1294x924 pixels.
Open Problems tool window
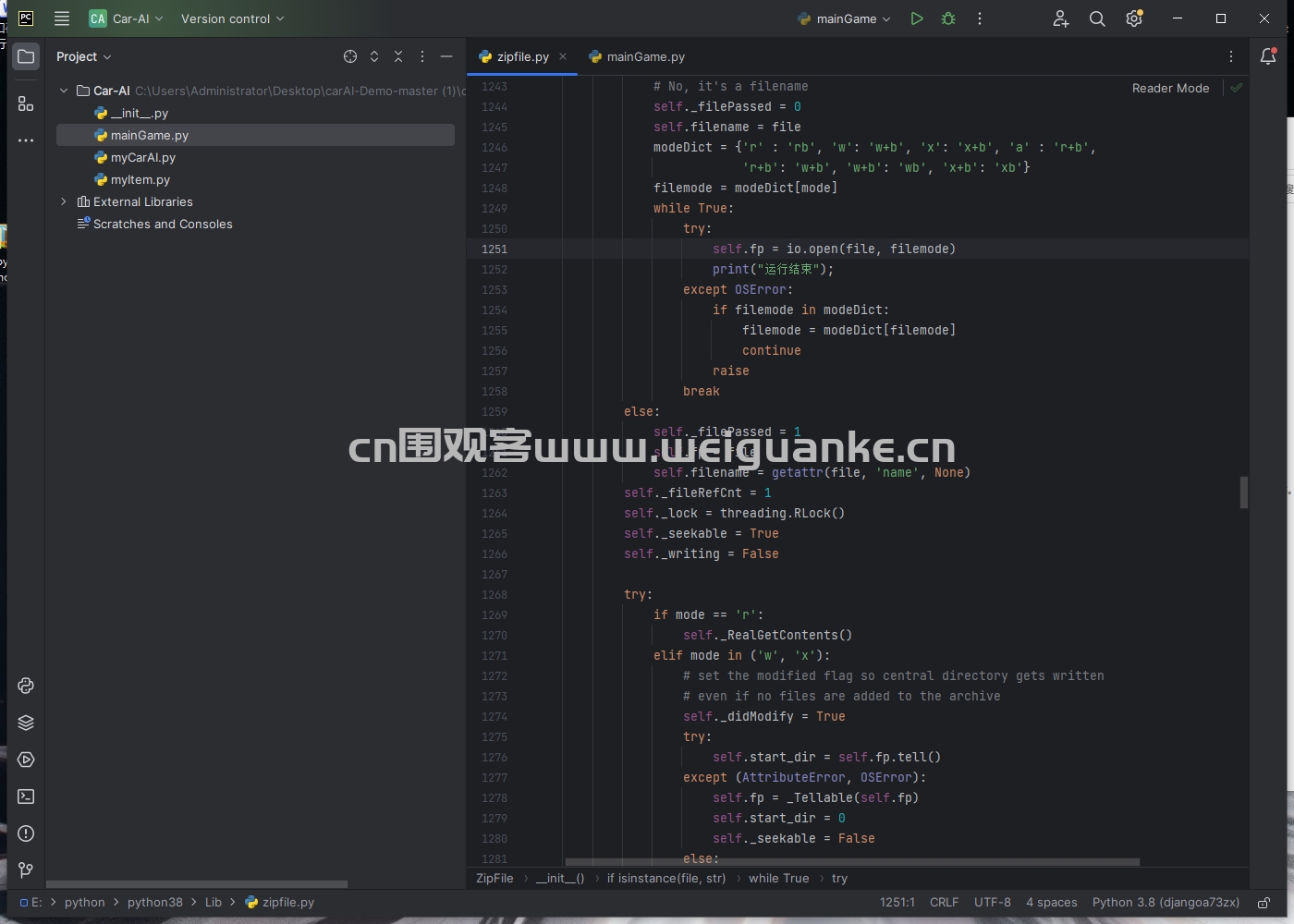click(26, 833)
